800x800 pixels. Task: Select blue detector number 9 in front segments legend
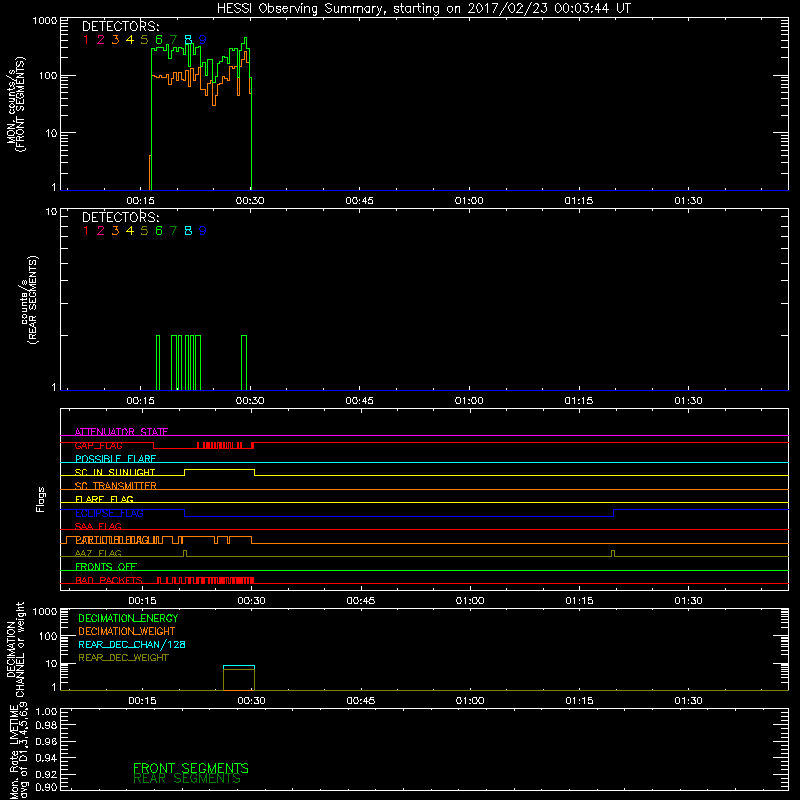[203, 40]
